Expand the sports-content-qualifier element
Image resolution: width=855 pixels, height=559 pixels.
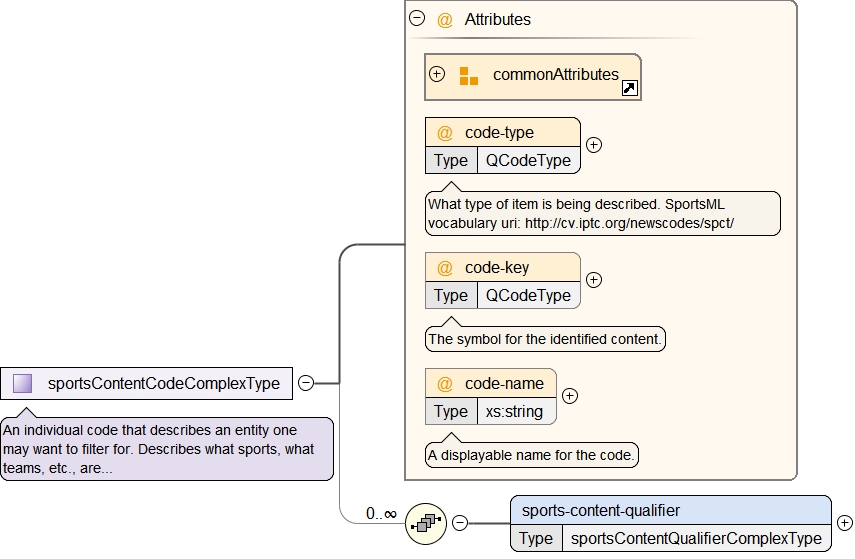[844, 523]
